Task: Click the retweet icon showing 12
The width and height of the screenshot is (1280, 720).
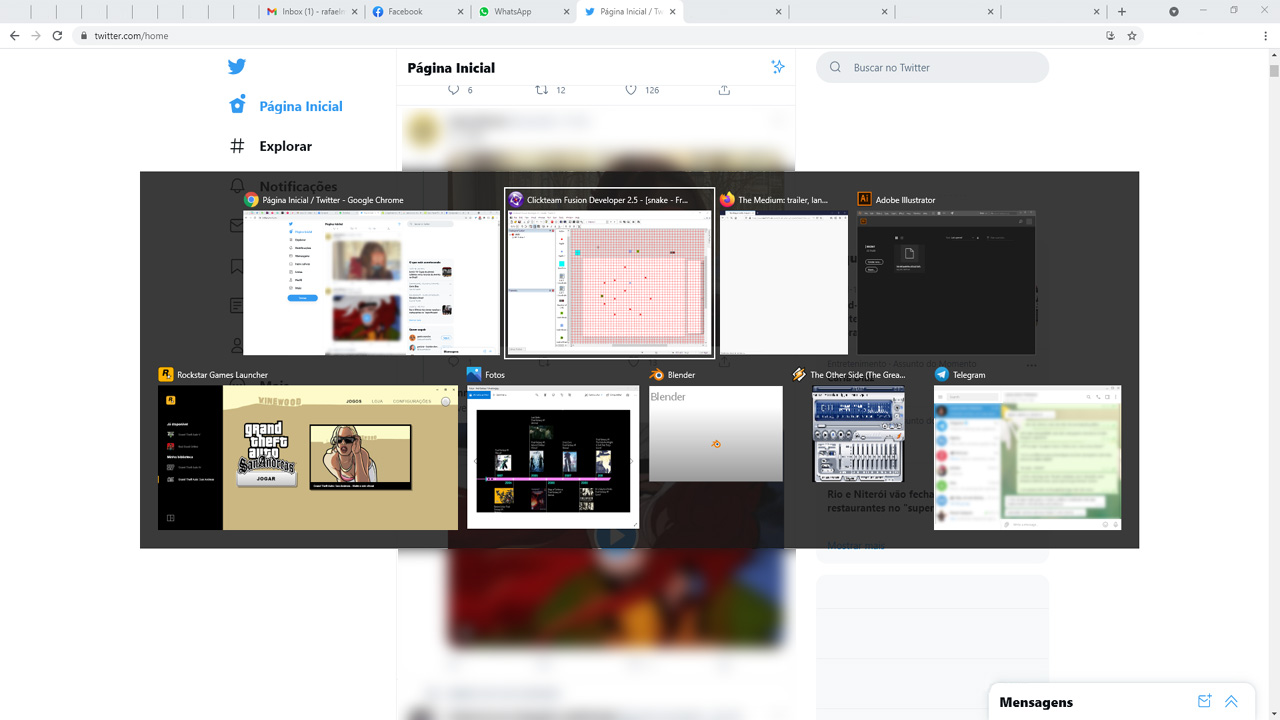Action: pyautogui.click(x=542, y=89)
